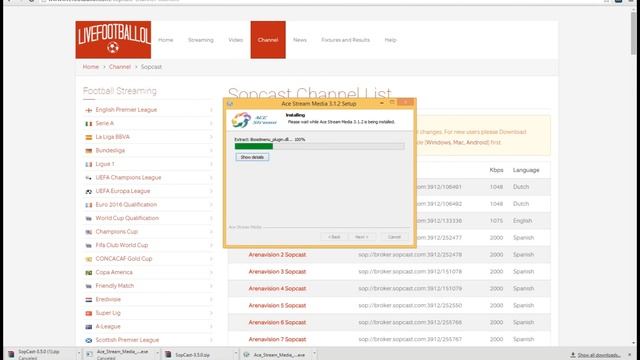Open Arenavision 7 Sopcast channel
The image size is (640, 360).
[x=277, y=339]
